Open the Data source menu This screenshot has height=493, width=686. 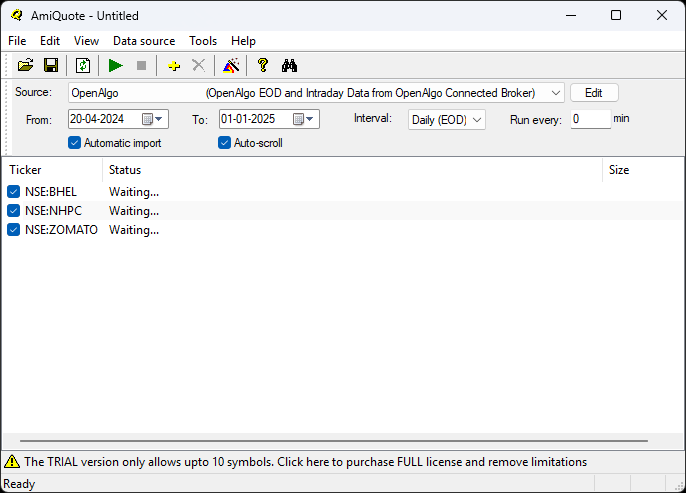(x=144, y=41)
